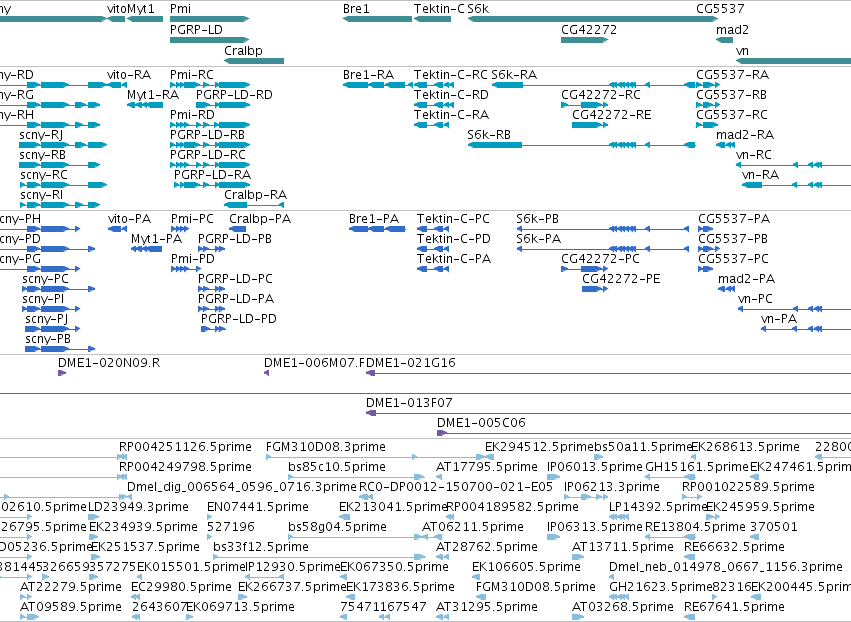This screenshot has height=622, width=851.
Task: Click the CG42272 gene glyph
Action: coord(585,40)
